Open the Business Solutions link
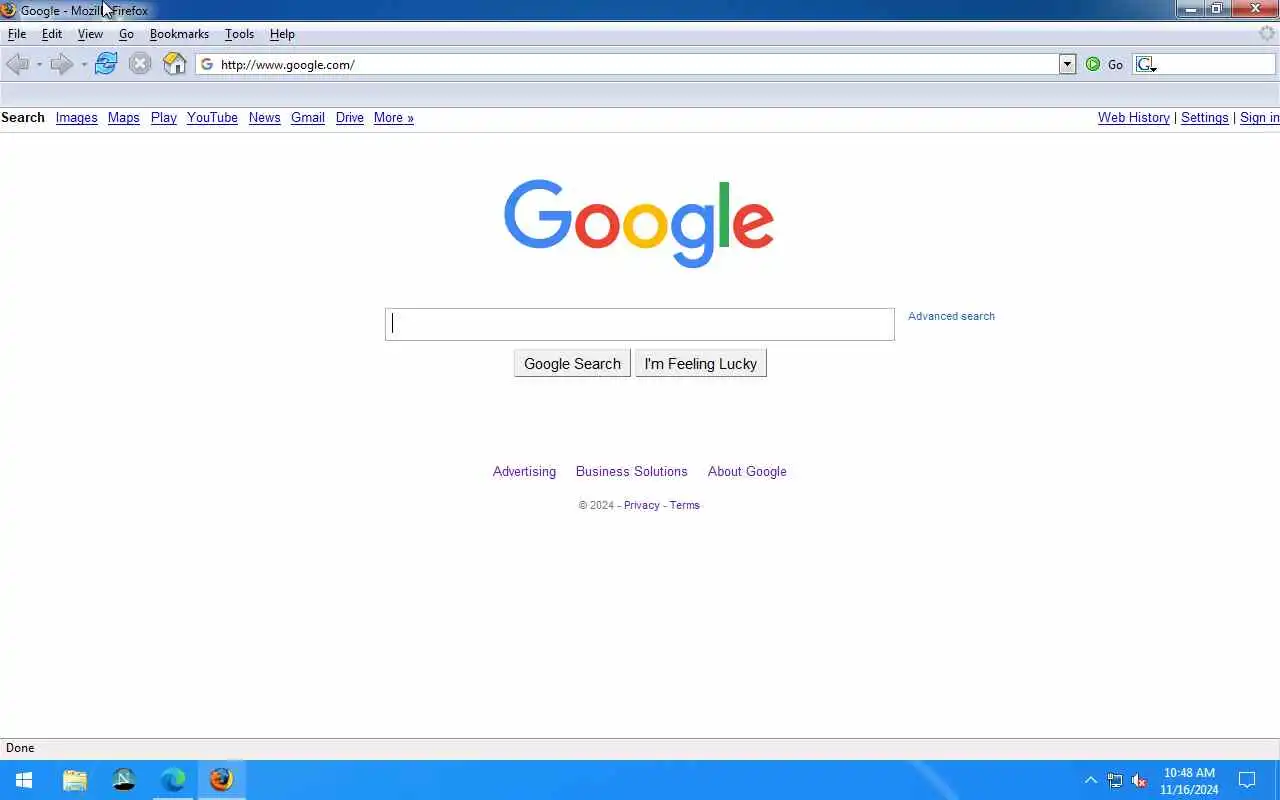 point(631,471)
